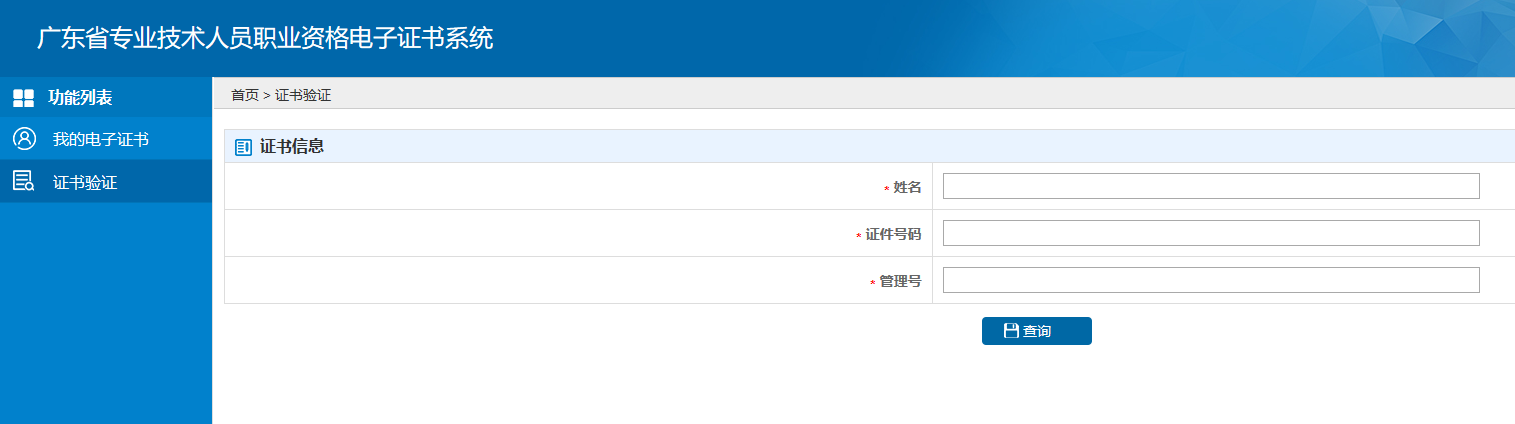This screenshot has width=1515, height=424.
Task: Click 证书验证 in the breadcrumb trail
Action: (303, 95)
